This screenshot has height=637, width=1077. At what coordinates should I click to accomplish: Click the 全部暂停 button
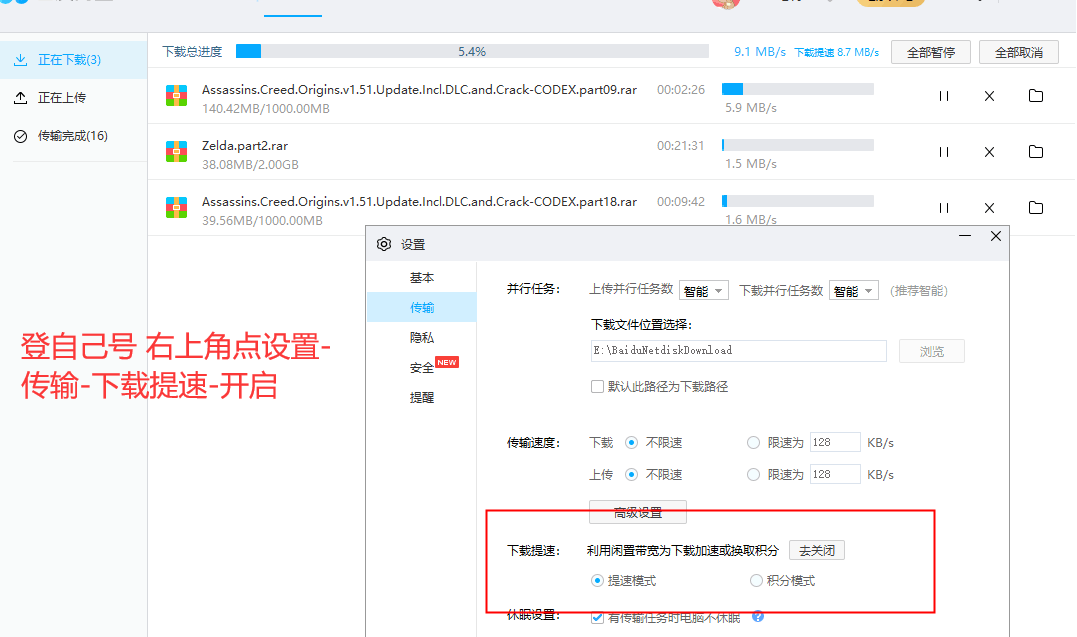tap(931, 52)
